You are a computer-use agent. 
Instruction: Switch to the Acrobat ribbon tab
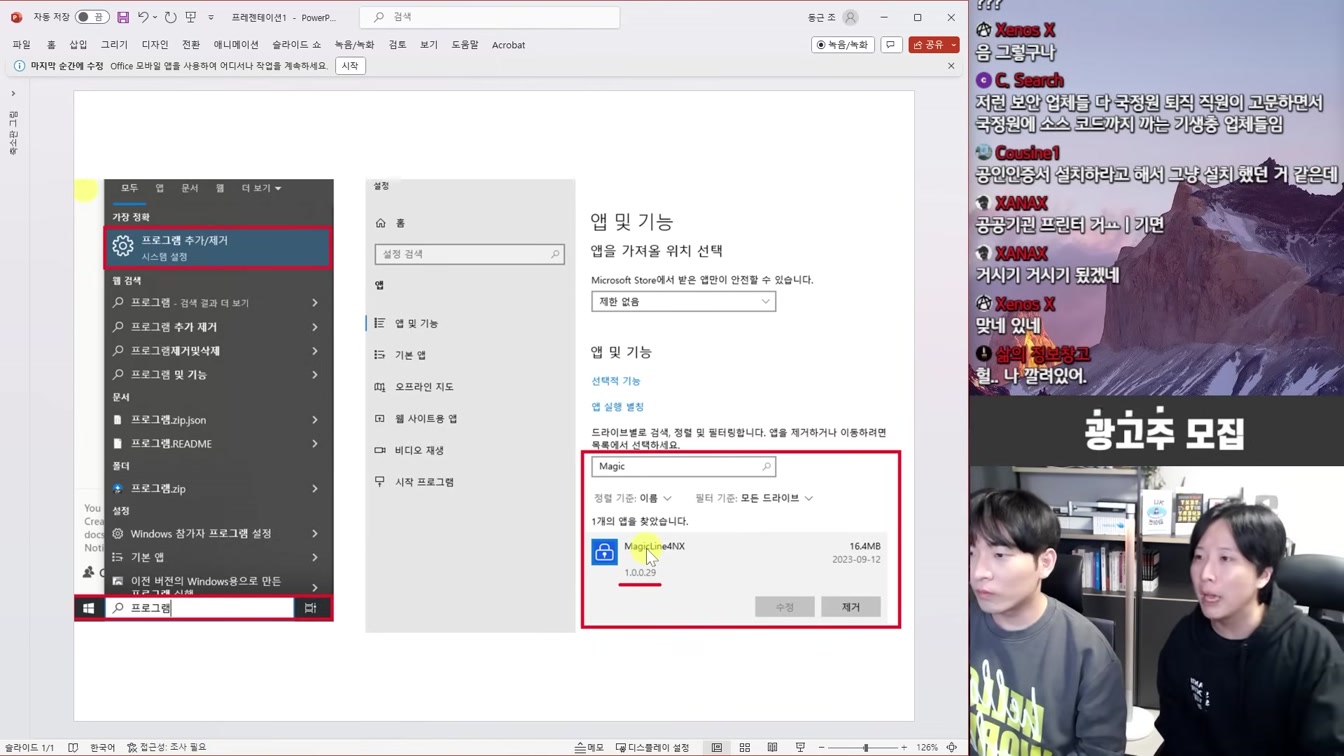coord(508,45)
